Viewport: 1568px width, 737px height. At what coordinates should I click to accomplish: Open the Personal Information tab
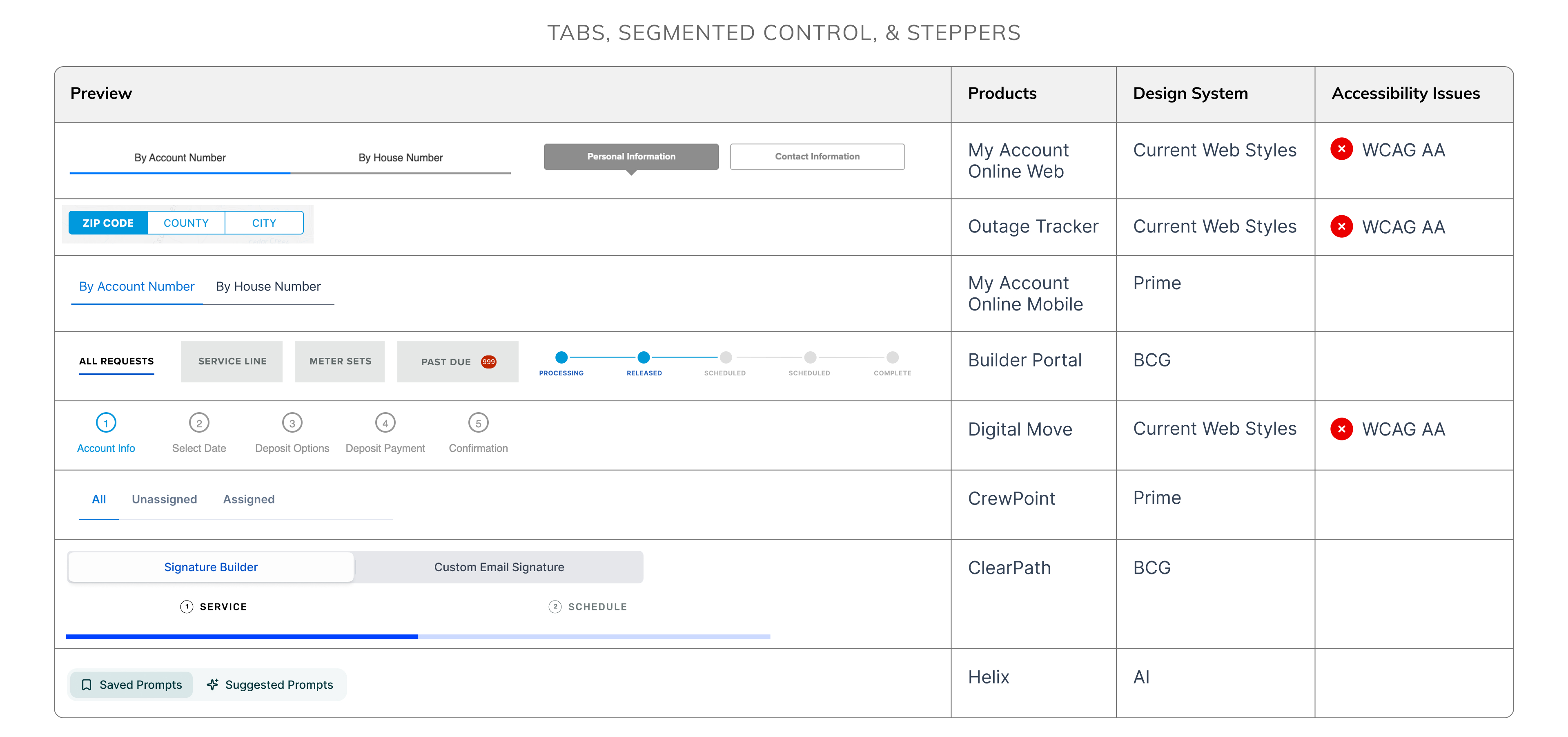[630, 156]
